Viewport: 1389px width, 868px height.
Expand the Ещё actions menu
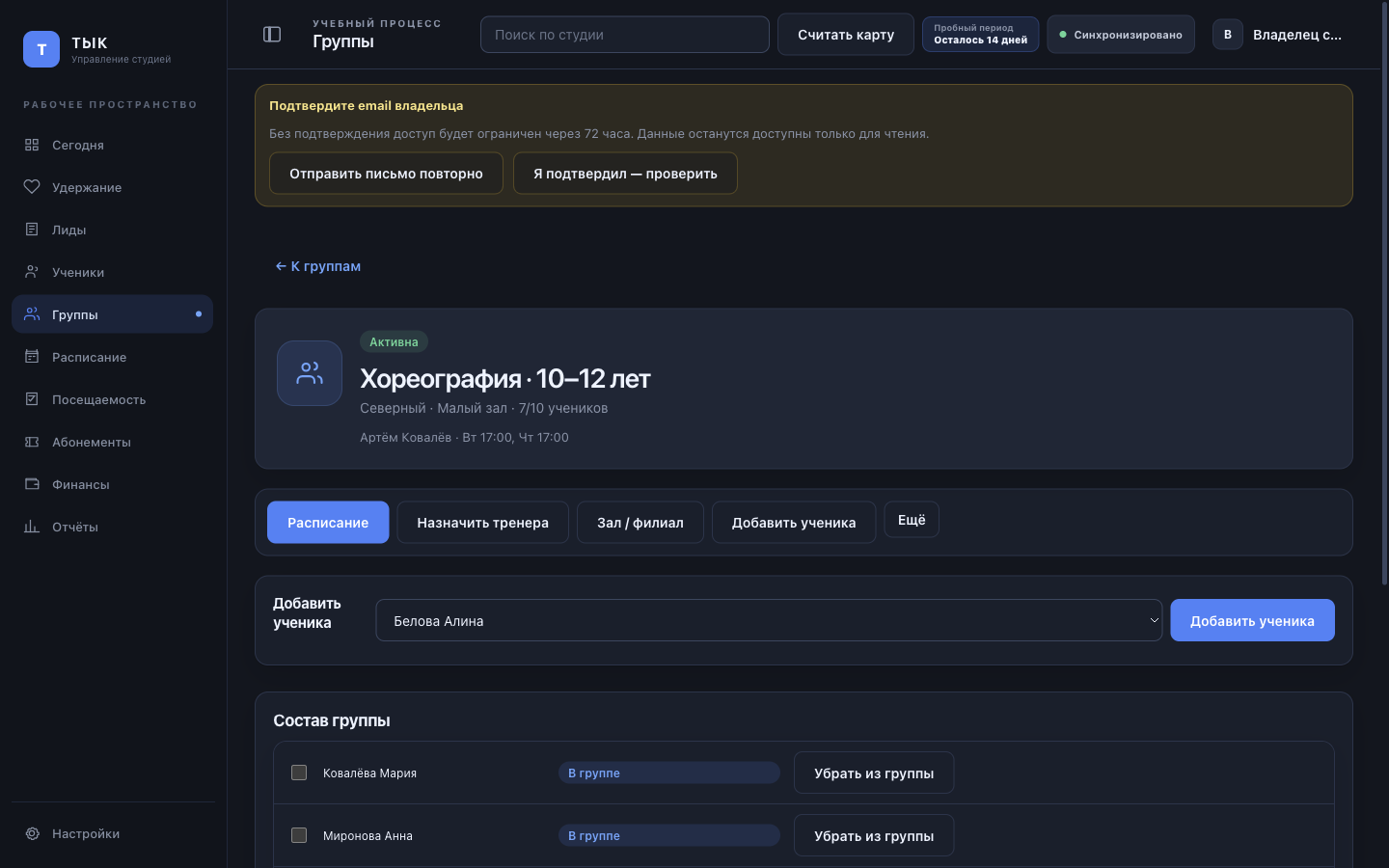912,520
